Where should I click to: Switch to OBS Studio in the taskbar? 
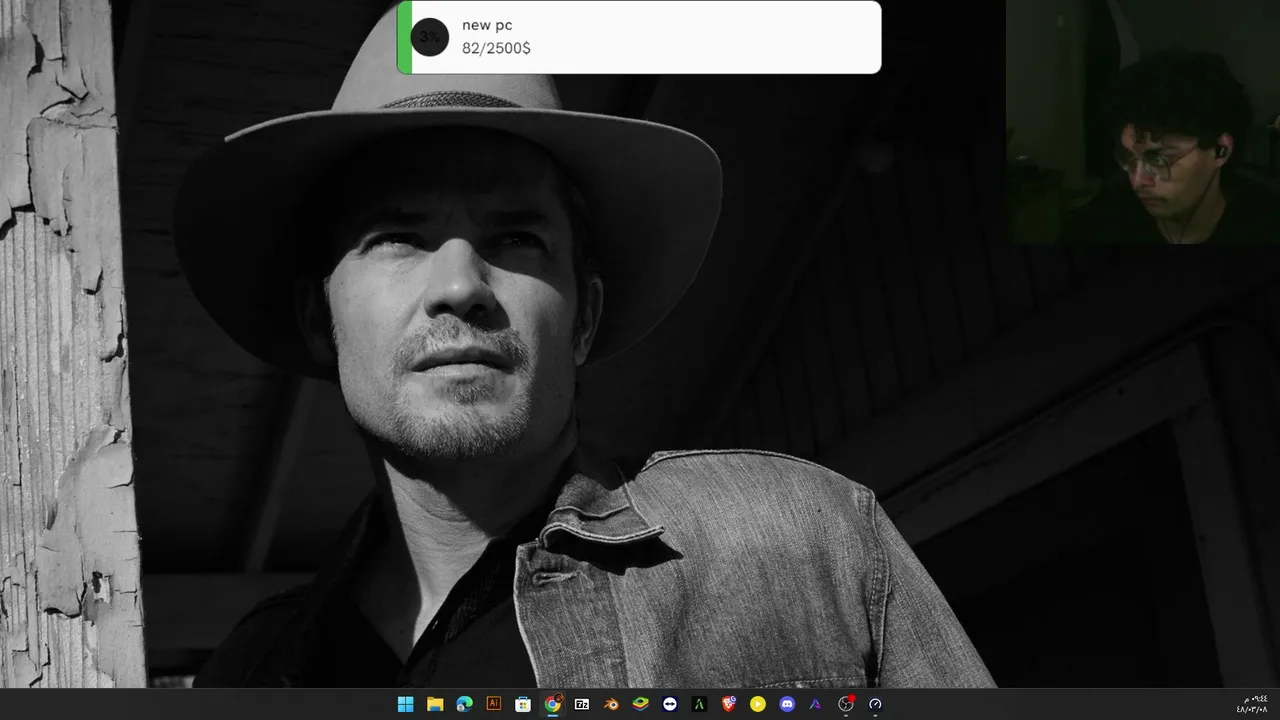click(x=846, y=704)
